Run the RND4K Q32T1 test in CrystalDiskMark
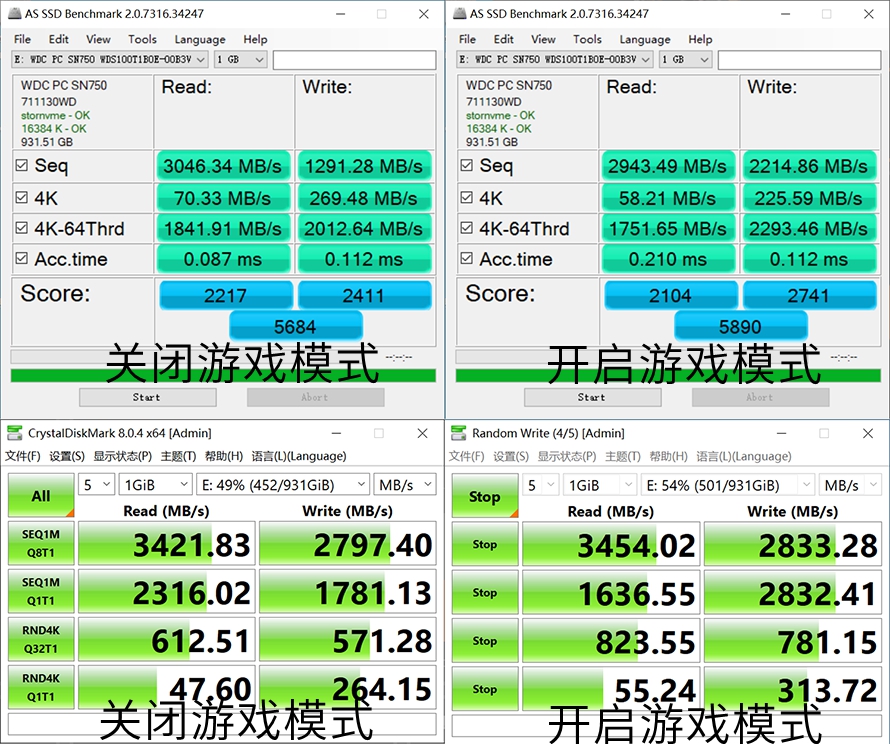The width and height of the screenshot is (890, 744). tap(41, 640)
